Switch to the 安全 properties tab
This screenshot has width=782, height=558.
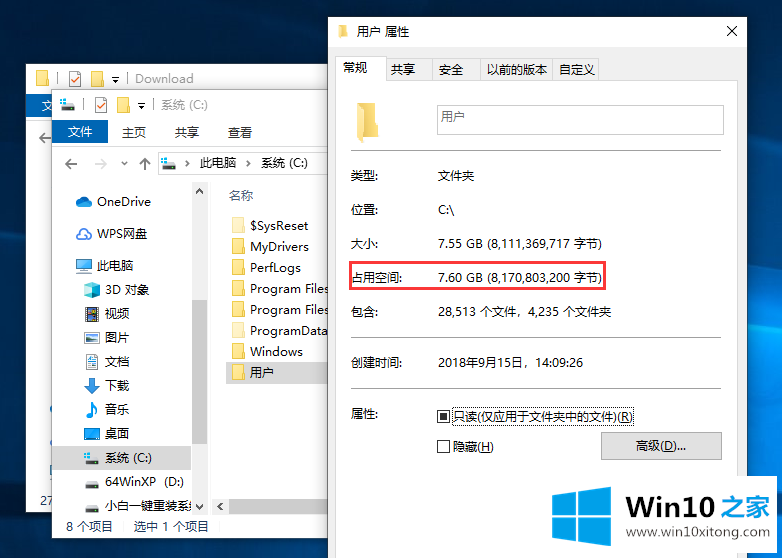(456, 69)
